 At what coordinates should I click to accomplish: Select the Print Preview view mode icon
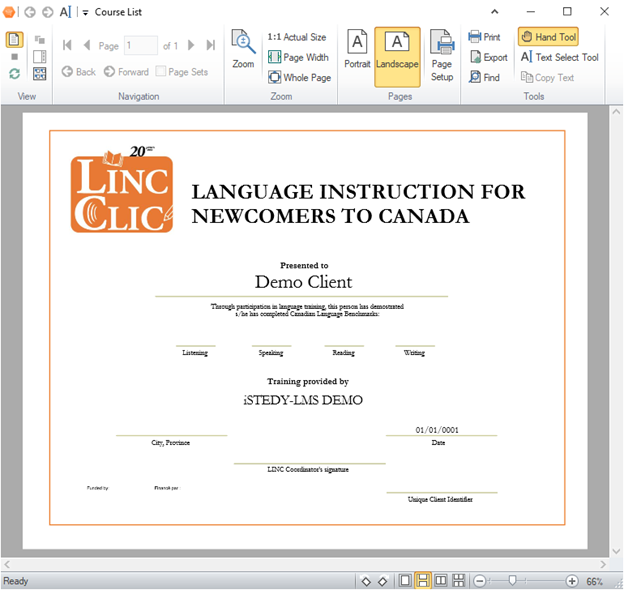(x=14, y=40)
